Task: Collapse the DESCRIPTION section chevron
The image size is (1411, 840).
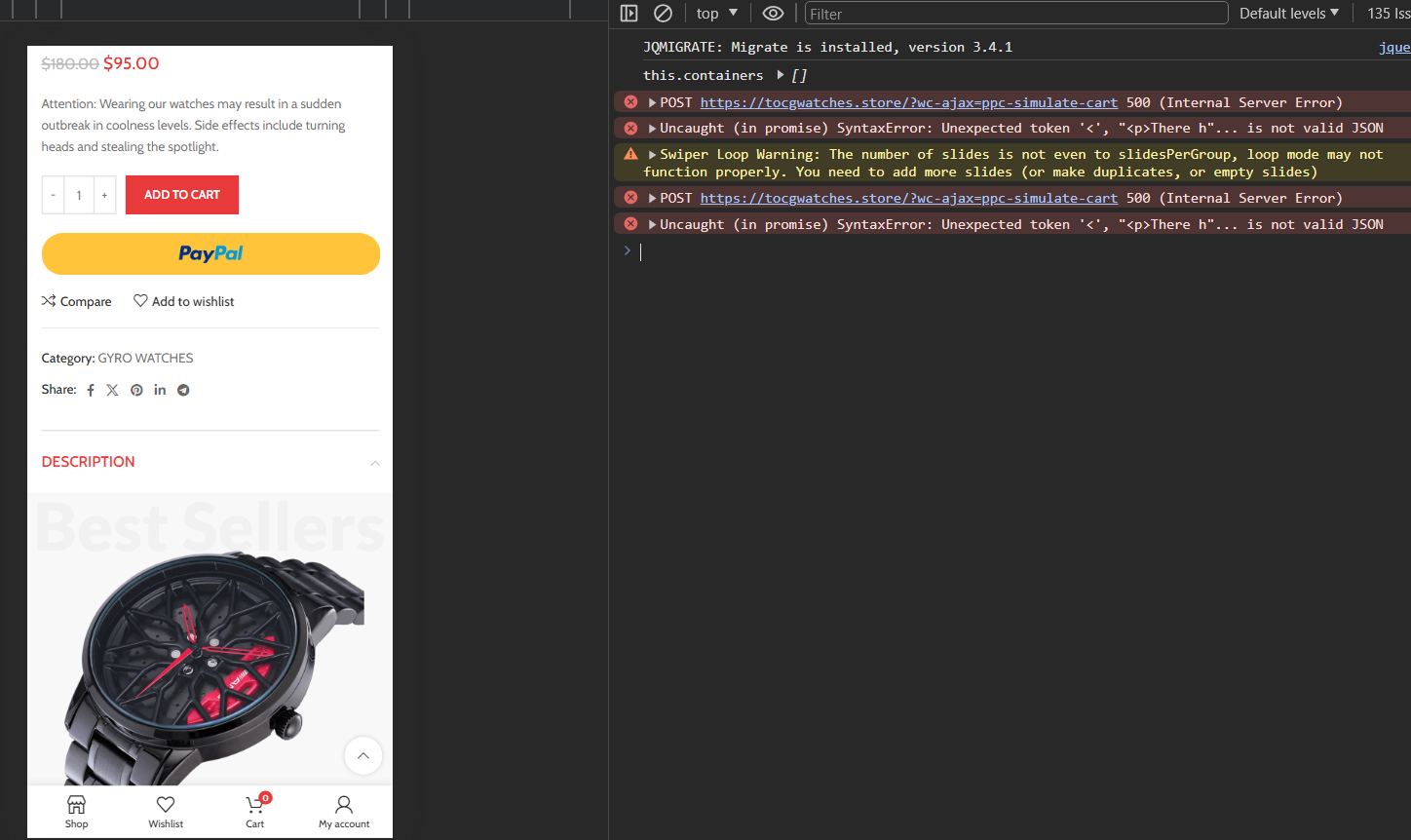Action: 375,463
